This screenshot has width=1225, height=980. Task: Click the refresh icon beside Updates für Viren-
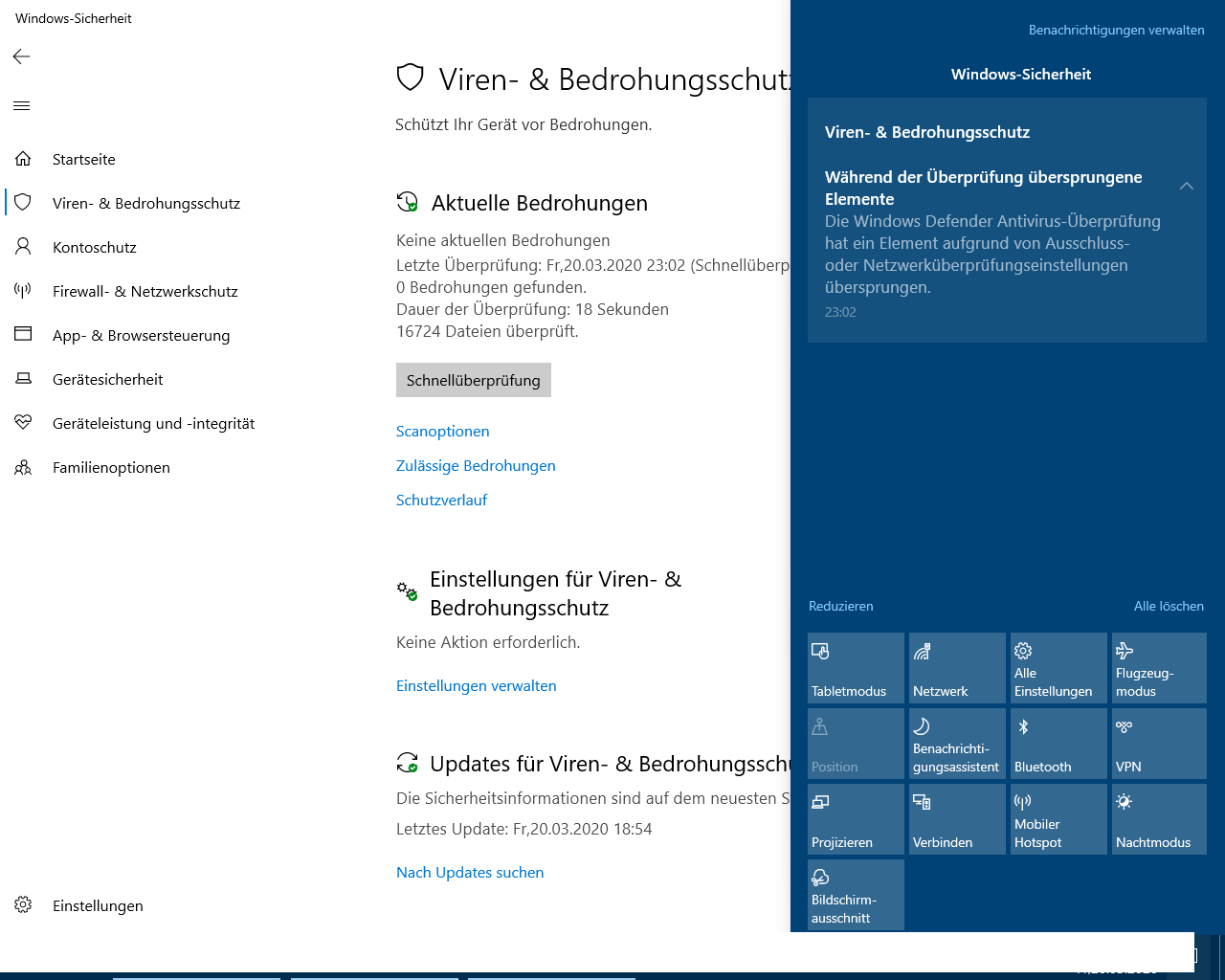408,763
